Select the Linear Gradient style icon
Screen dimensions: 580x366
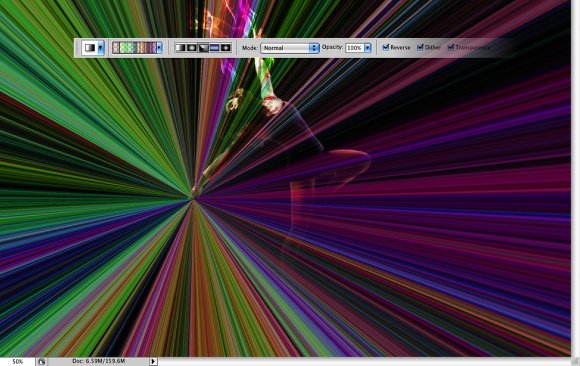(180, 48)
